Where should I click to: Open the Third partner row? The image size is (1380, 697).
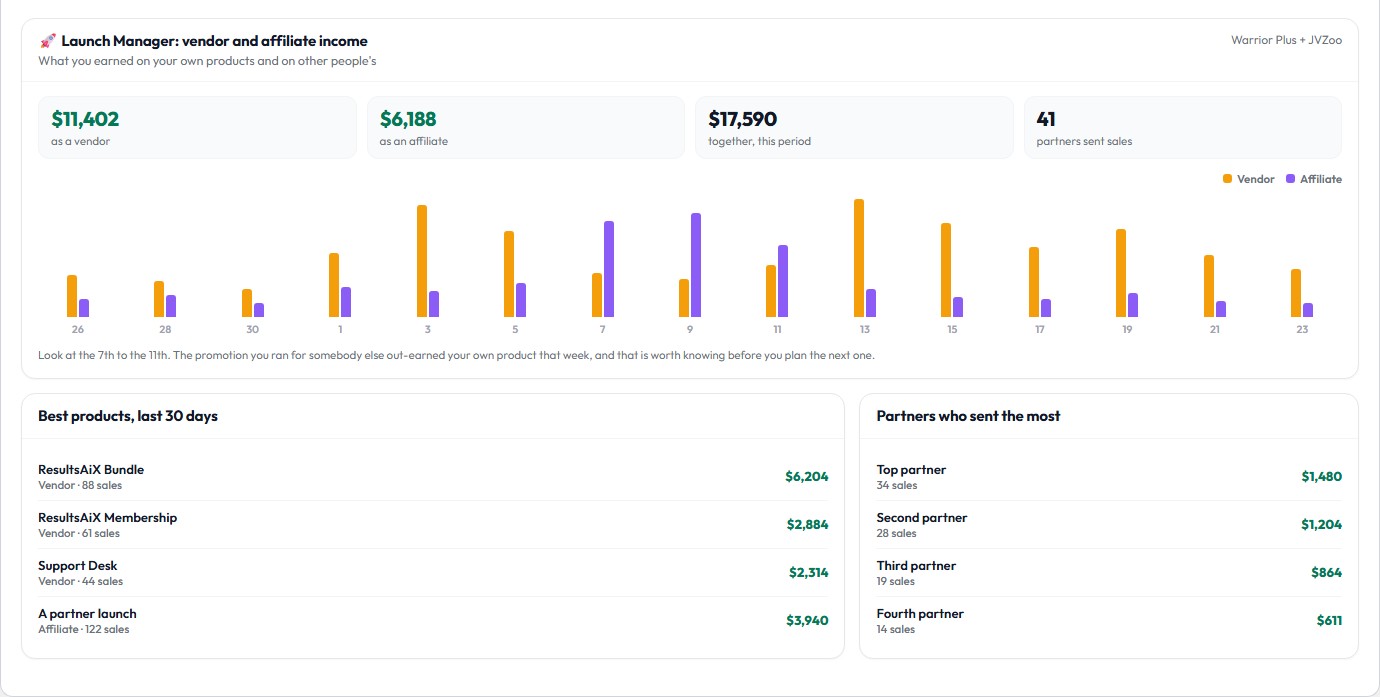tap(1109, 573)
